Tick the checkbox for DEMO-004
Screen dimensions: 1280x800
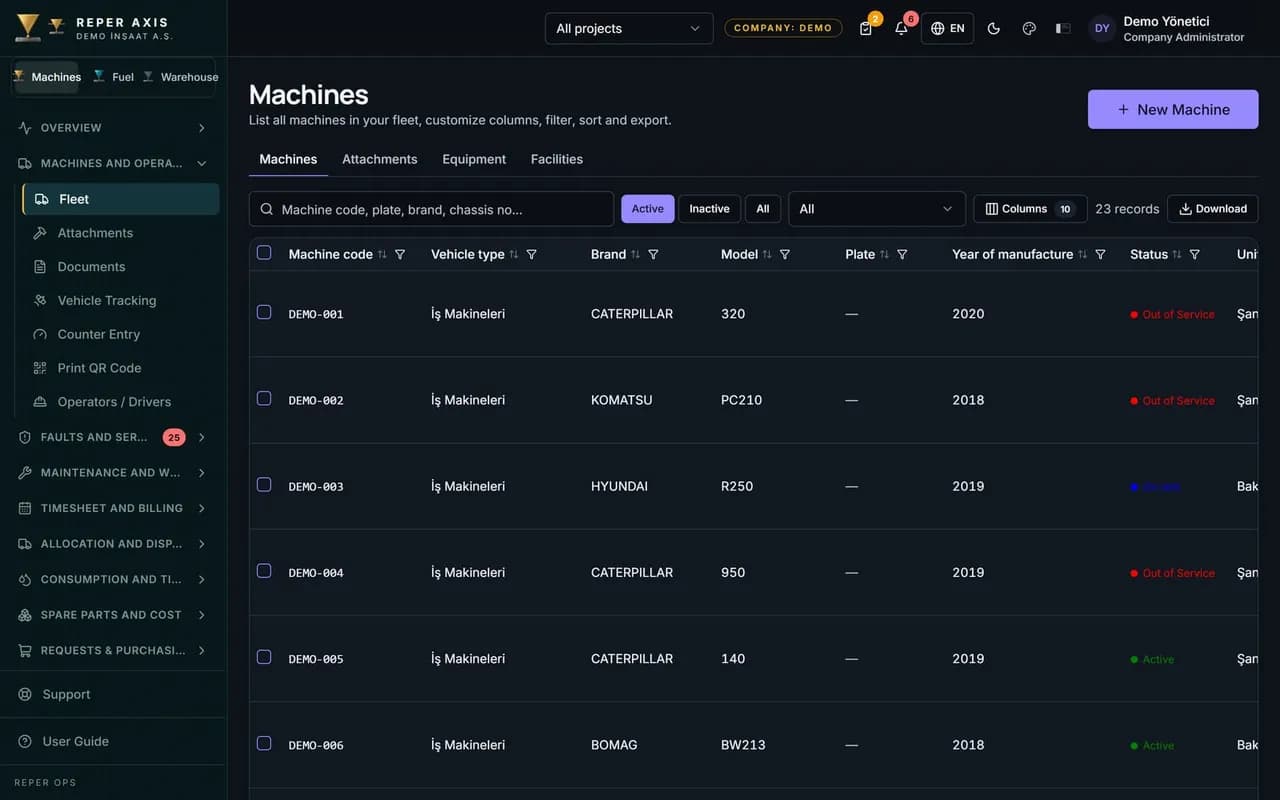(x=264, y=571)
